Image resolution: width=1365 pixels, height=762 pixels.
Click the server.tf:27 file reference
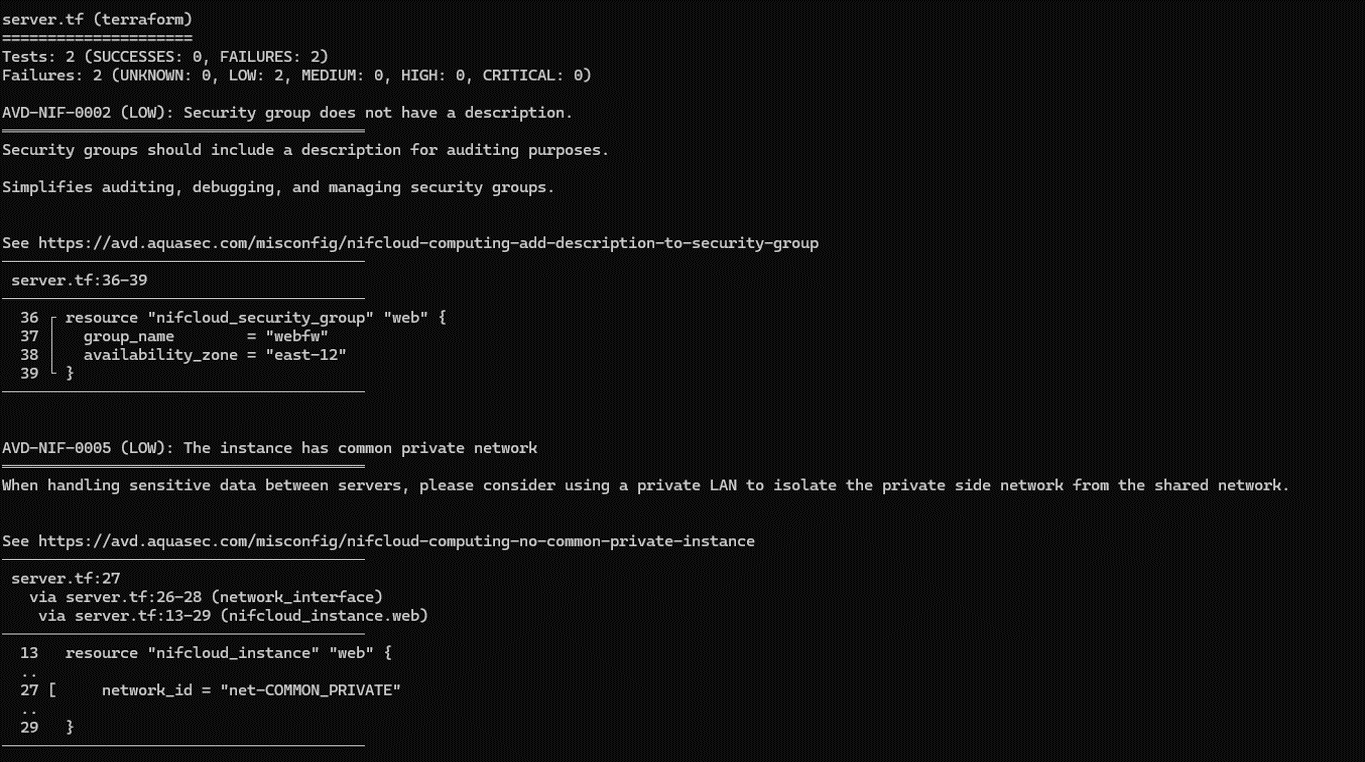pos(65,578)
